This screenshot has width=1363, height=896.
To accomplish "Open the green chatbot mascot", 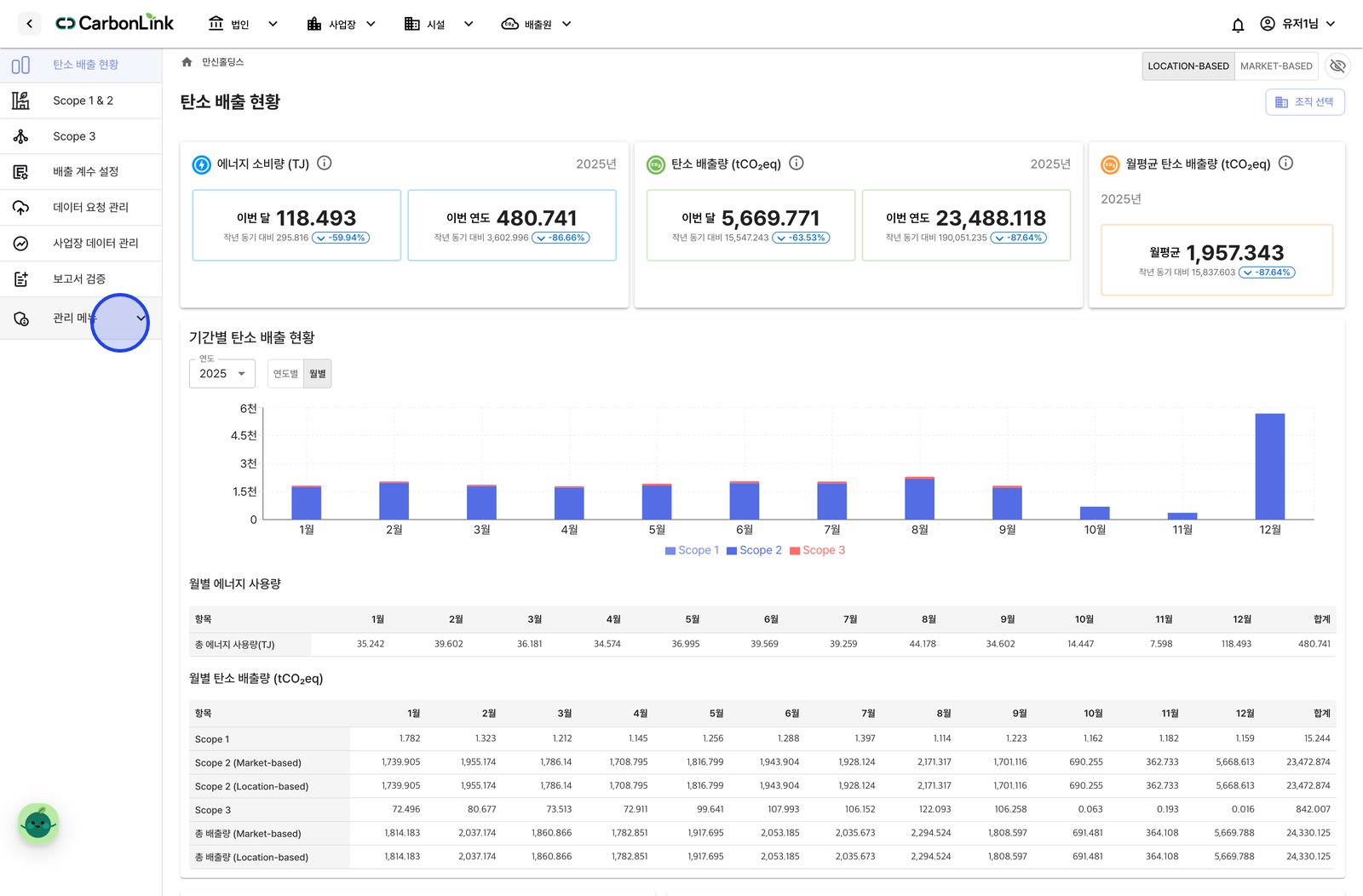I will 38,824.
